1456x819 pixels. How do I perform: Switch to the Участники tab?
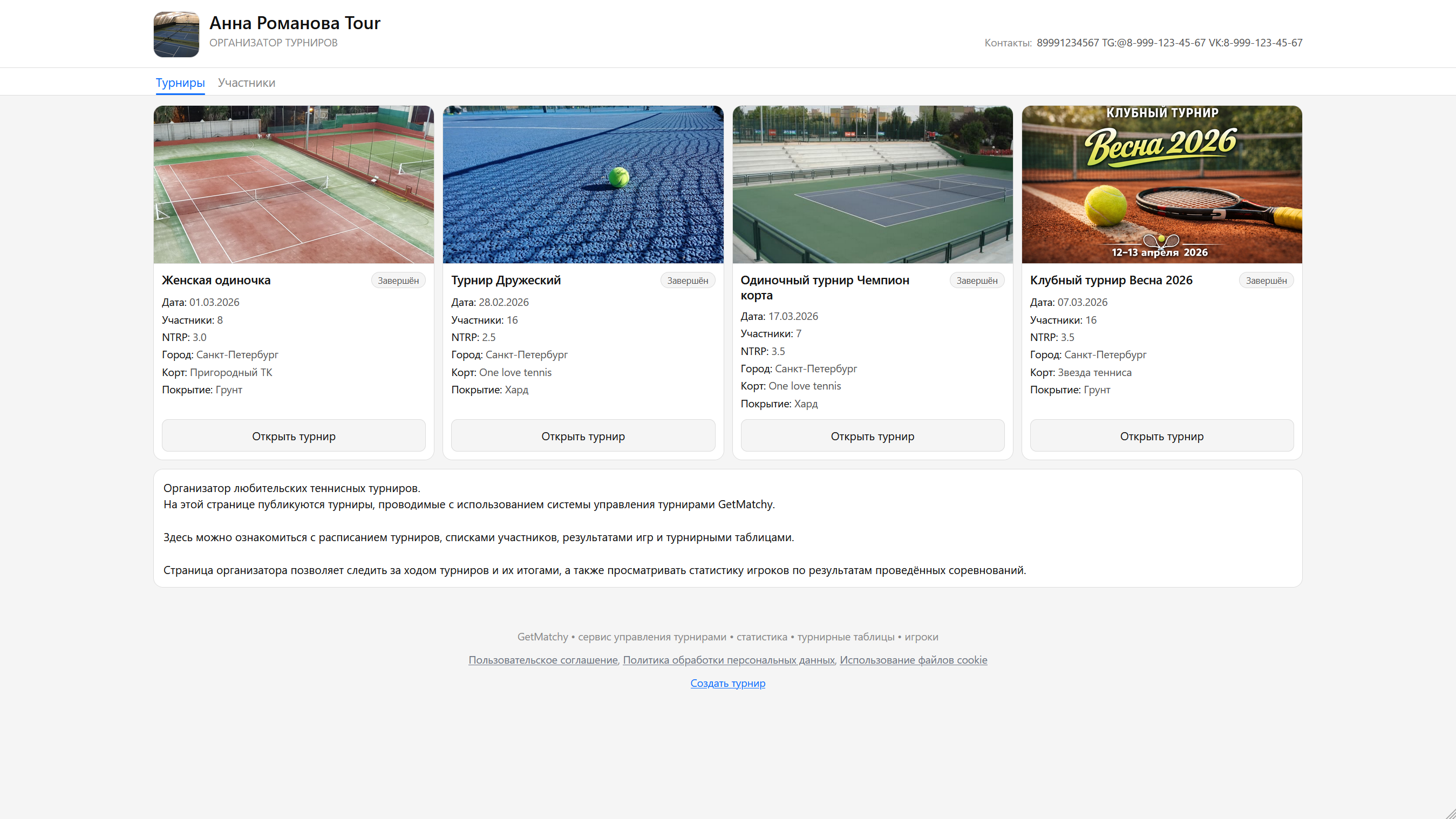246,83
